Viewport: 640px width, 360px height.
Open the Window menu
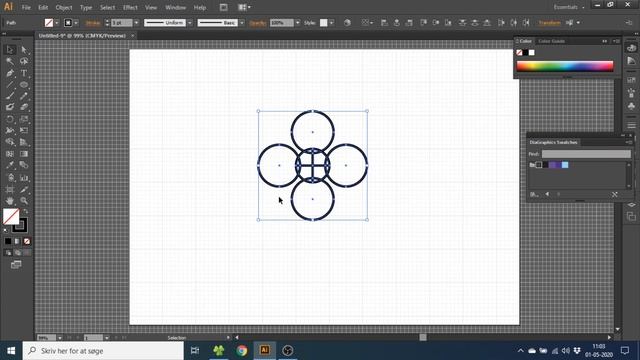(x=176, y=7)
